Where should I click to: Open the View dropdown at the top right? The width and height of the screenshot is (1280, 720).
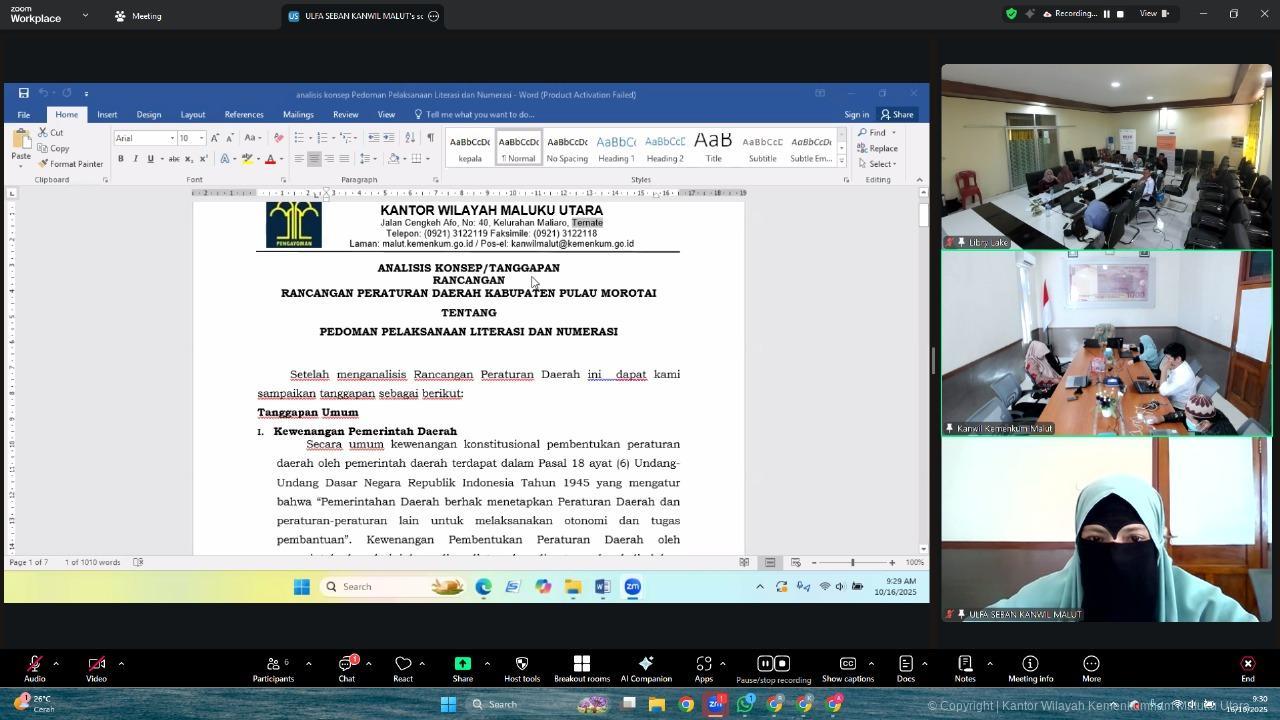pos(1153,14)
